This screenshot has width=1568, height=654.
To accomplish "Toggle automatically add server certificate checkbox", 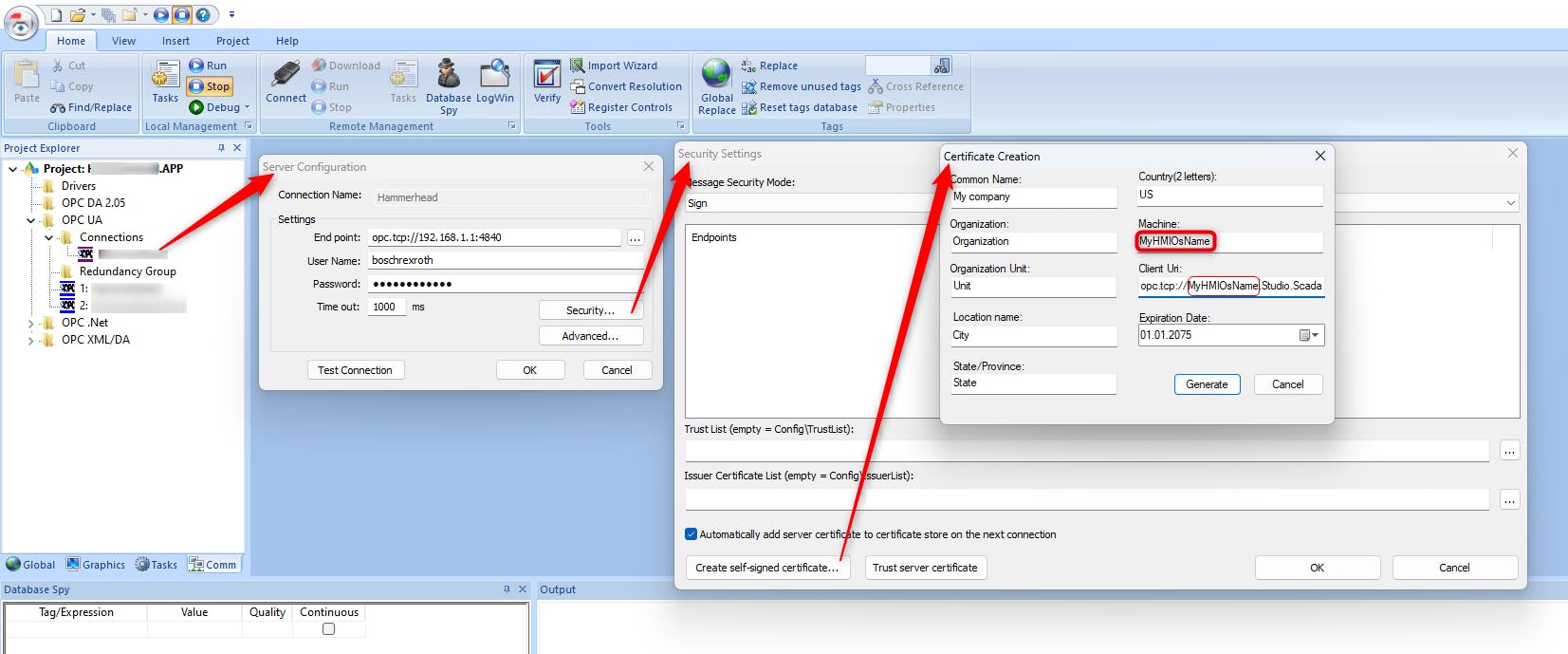I will pyautogui.click(x=692, y=534).
